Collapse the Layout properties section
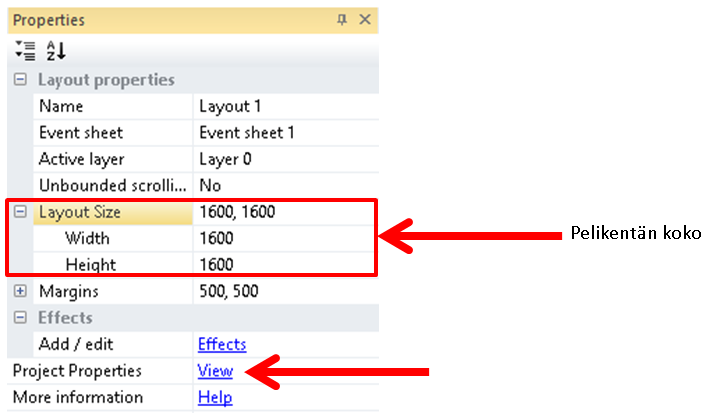The width and height of the screenshot is (708, 413). click(x=20, y=79)
